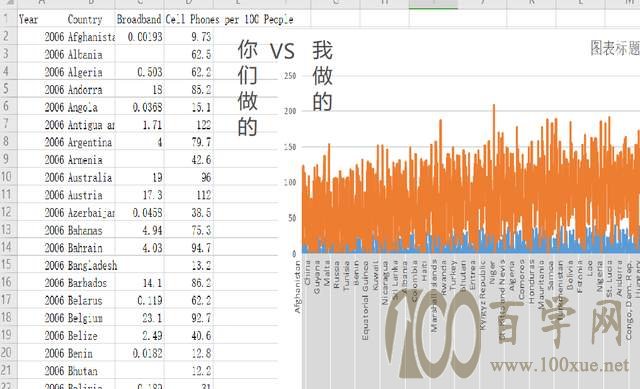Select cell phone value 112 for Austria
Screen dimensions: 640x389
[x=189, y=195]
